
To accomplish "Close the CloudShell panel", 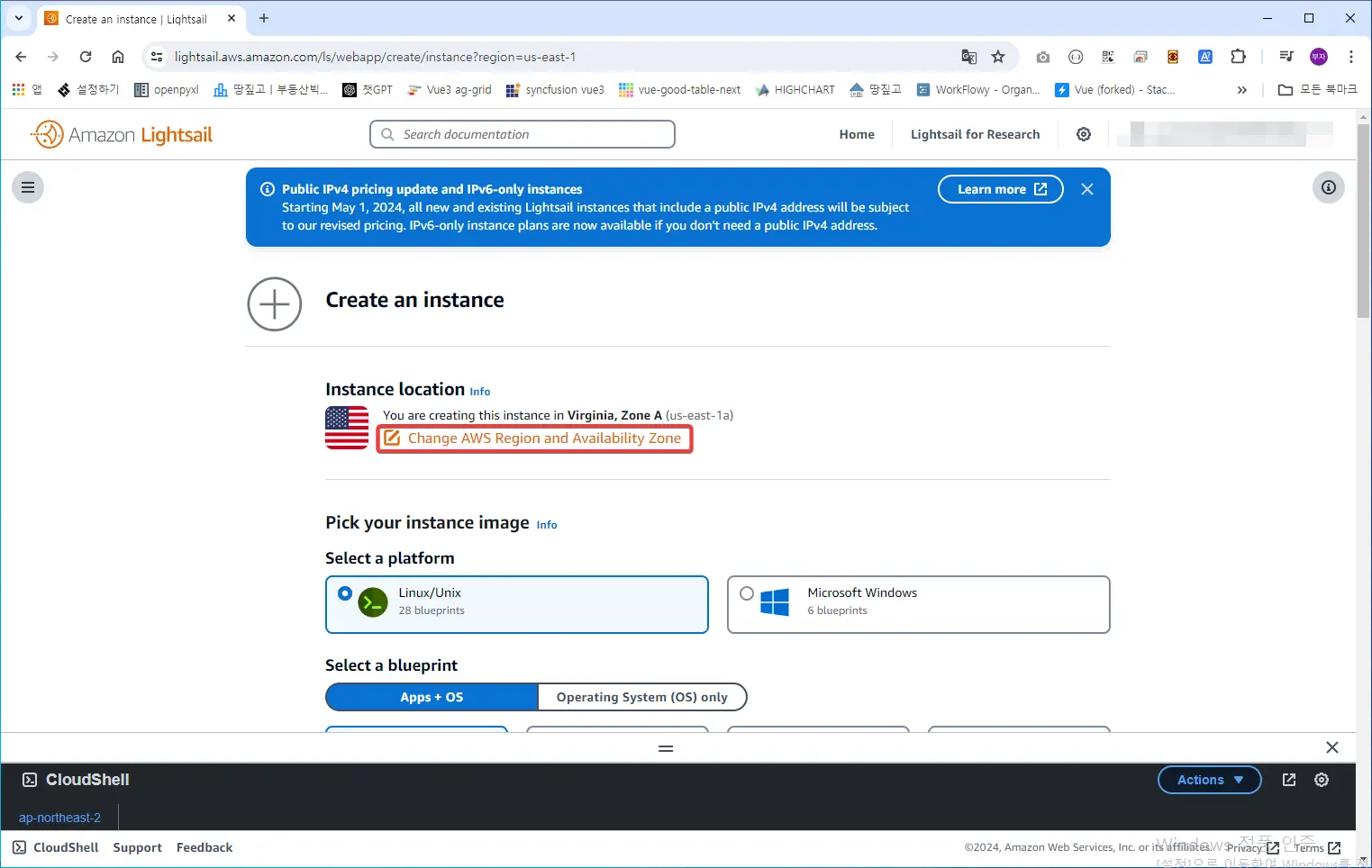I will pyautogui.click(x=1332, y=747).
